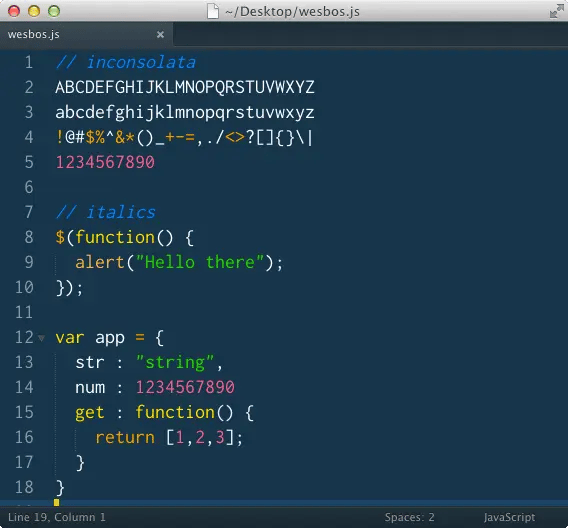Viewport: 568px width, 528px height.
Task: Click line number 15 in the gutter
Action: 24,412
